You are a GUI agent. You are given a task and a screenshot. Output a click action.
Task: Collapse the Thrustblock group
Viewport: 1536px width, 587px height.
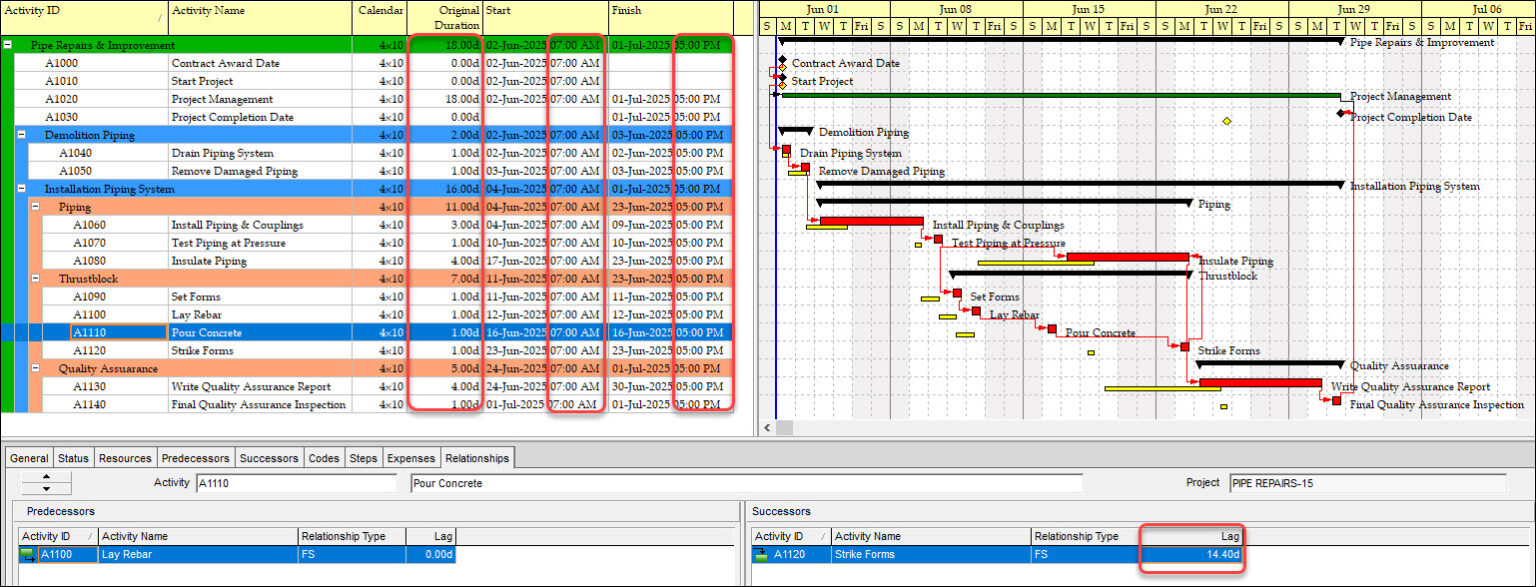pyautogui.click(x=34, y=278)
